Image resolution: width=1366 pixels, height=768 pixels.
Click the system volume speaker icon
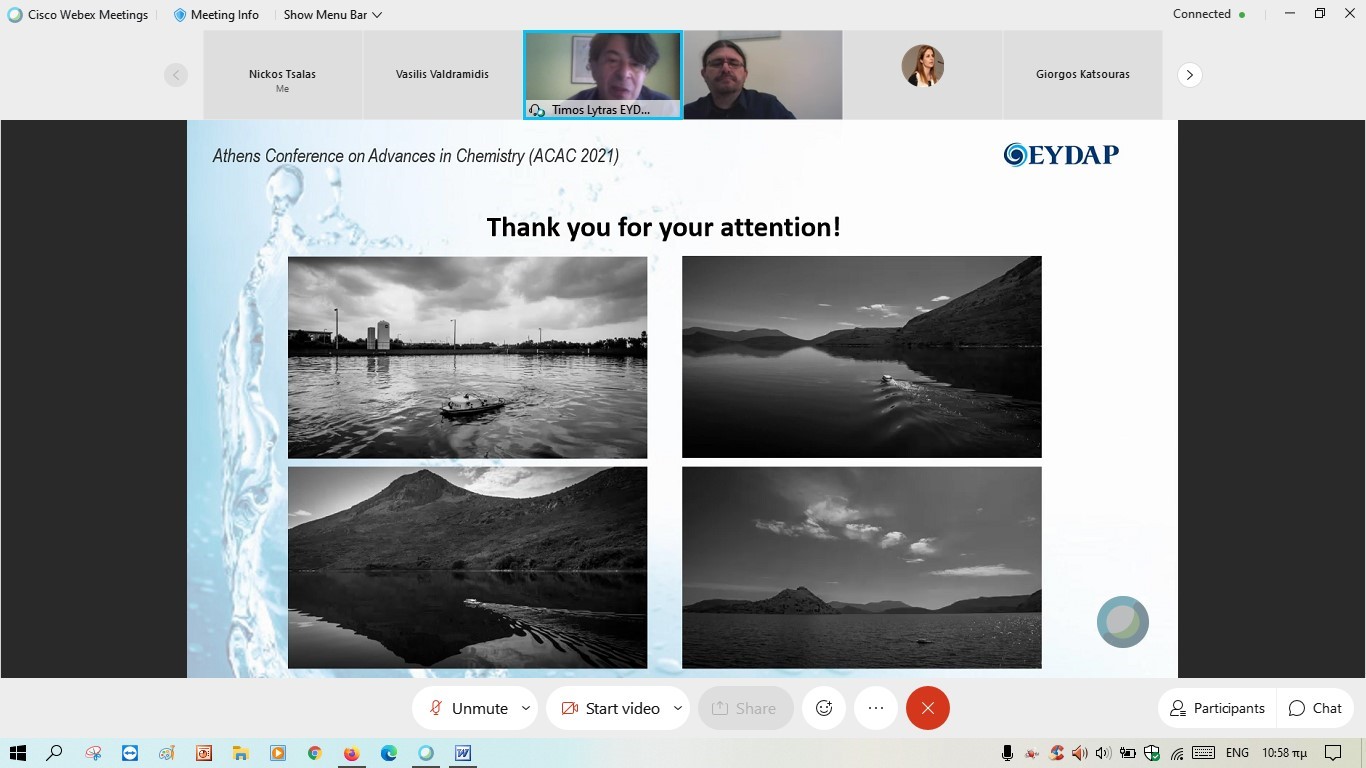pyautogui.click(x=1103, y=753)
